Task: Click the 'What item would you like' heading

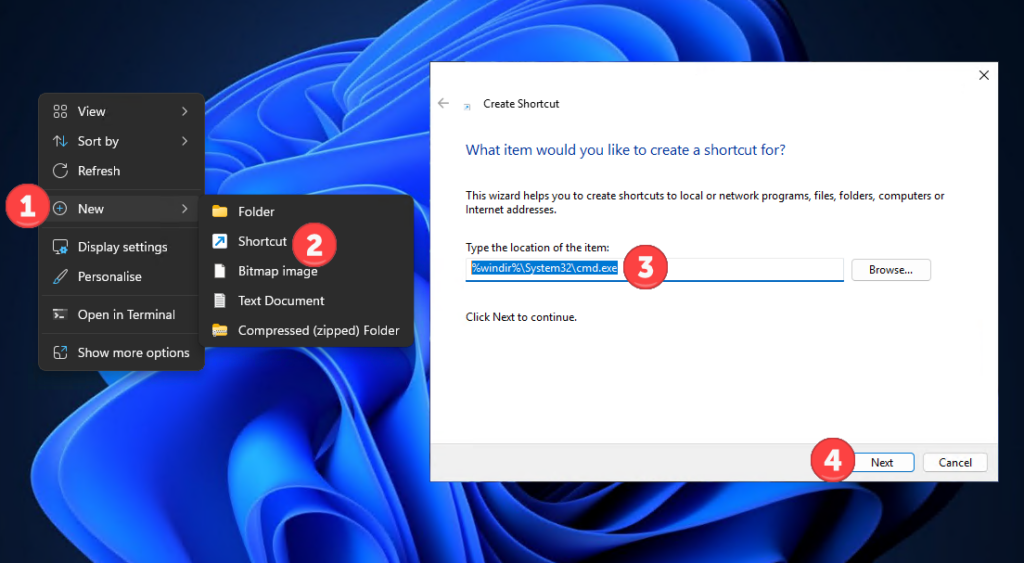Action: tap(625, 150)
